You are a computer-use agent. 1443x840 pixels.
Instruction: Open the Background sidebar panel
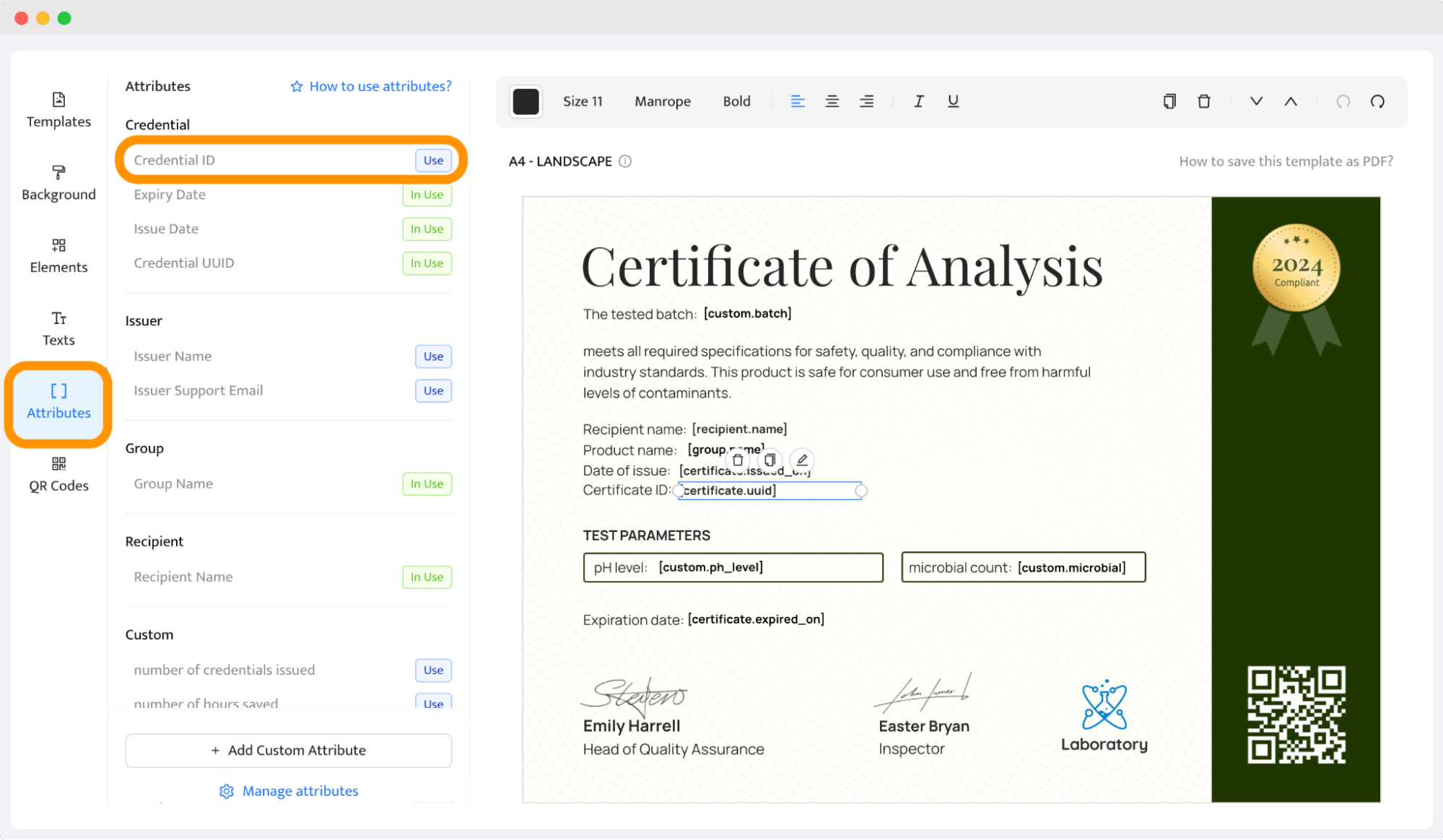click(58, 183)
